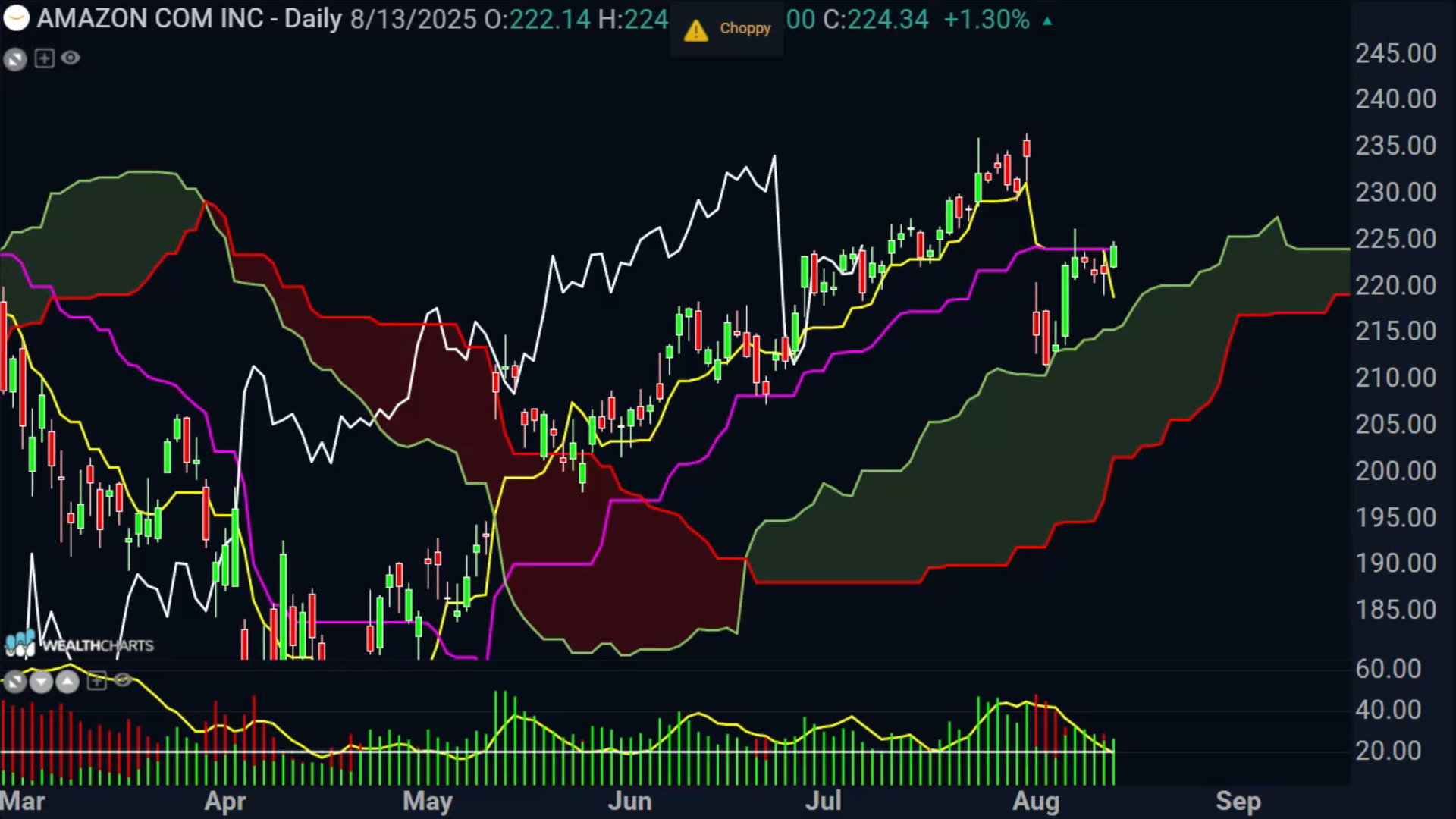Click the 60.00 indicator axis label
The width and height of the screenshot is (1456, 819).
[1388, 669]
